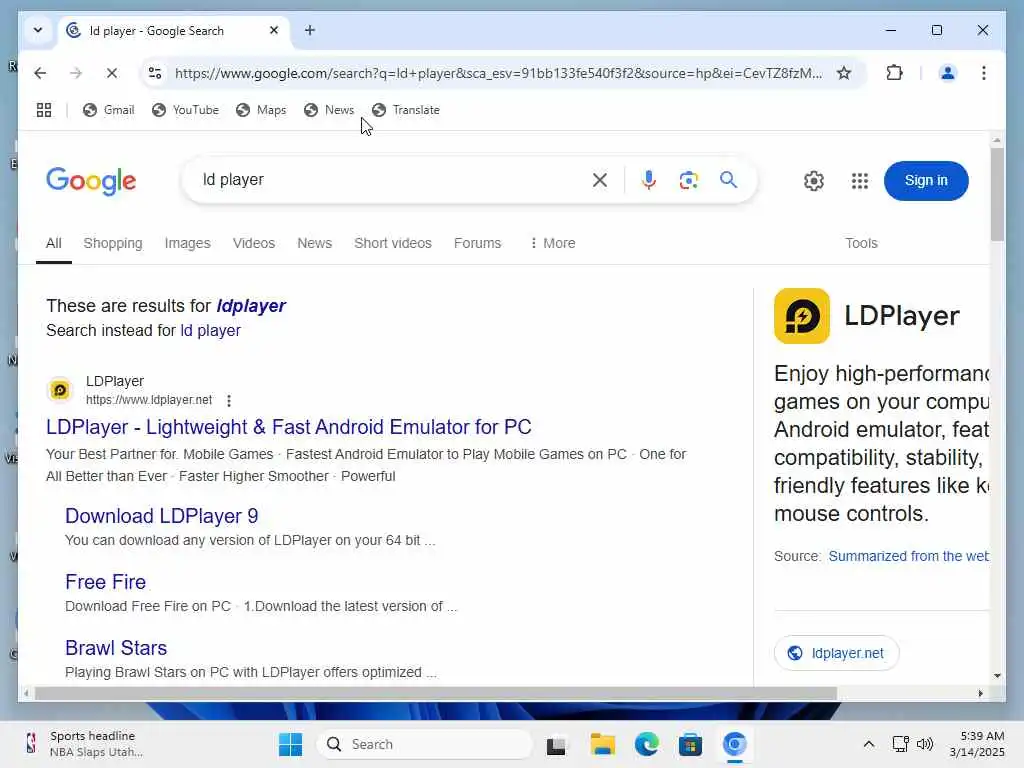The height and width of the screenshot is (768, 1024).
Task: Switch to the Short videos tab
Action: click(393, 244)
